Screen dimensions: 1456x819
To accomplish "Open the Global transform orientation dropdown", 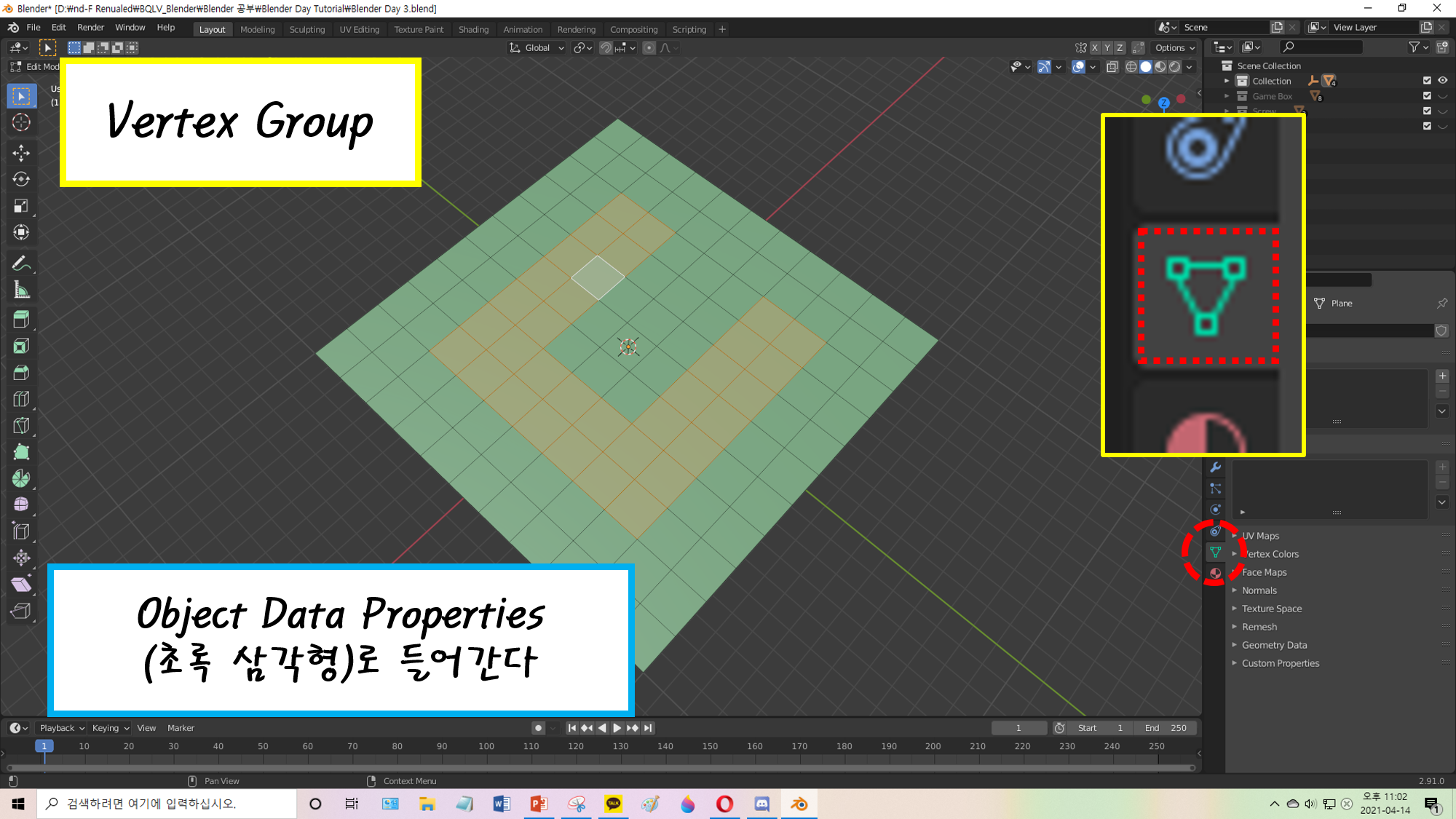I will click(x=537, y=48).
